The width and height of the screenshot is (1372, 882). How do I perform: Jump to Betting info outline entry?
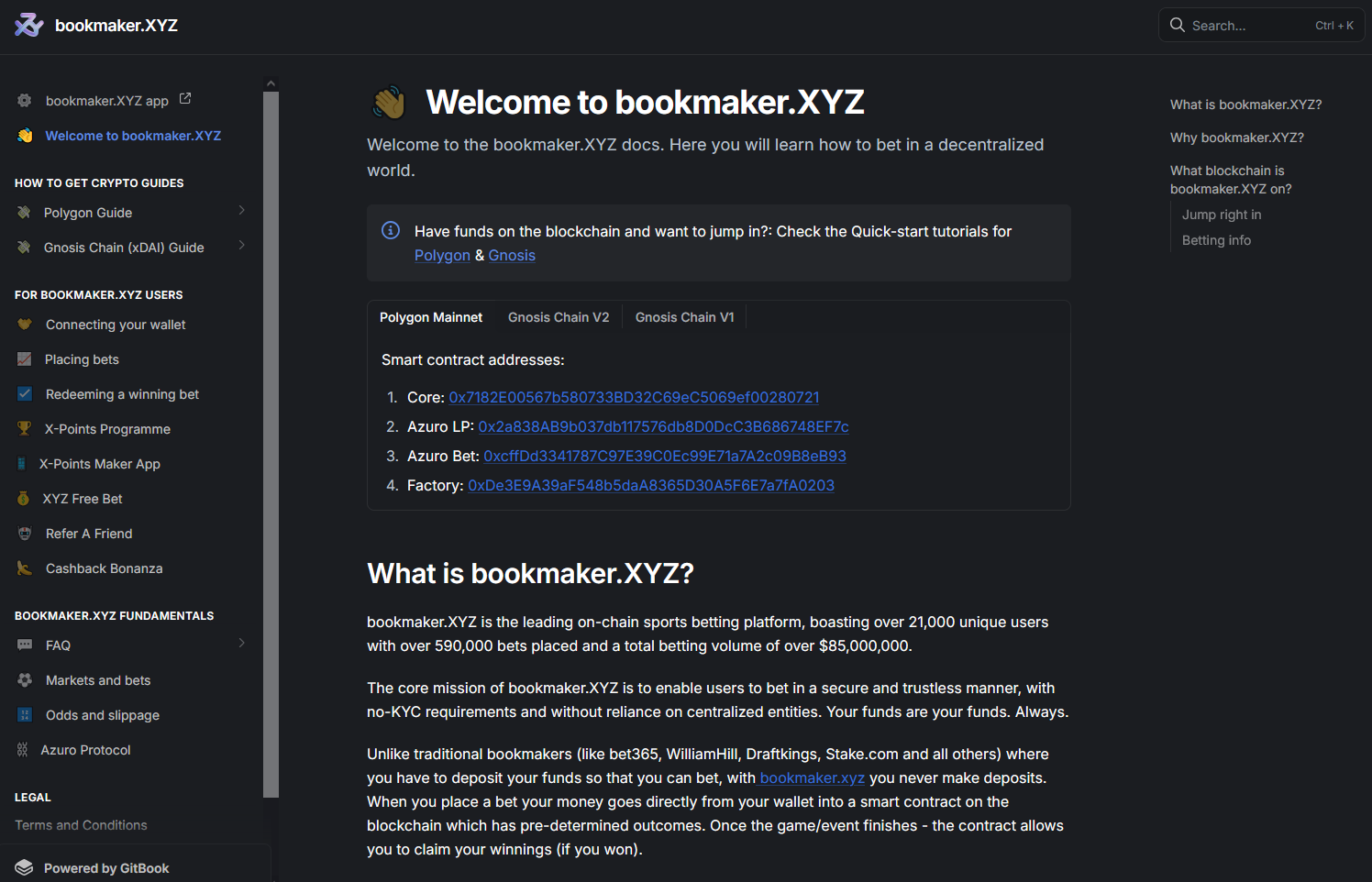coord(1216,240)
